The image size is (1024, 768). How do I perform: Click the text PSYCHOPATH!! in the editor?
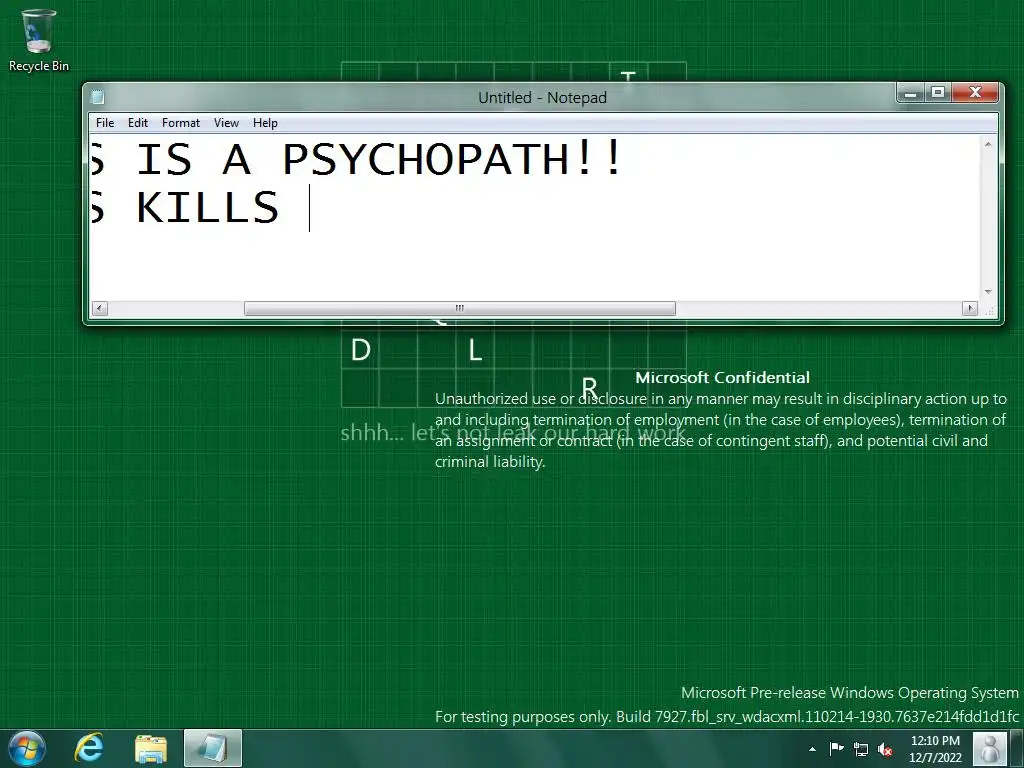(453, 159)
